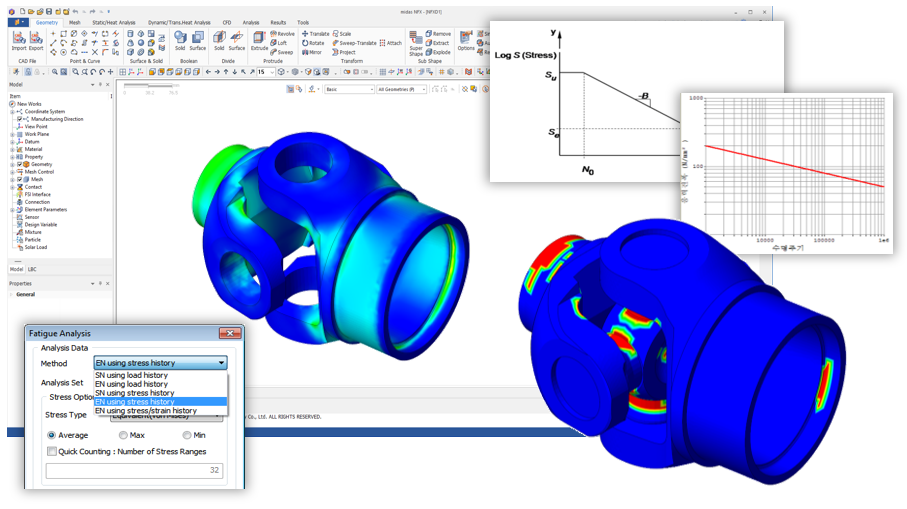Image resolution: width=907 pixels, height=509 pixels.
Task: Use the Translate transform tool
Action: (x=315, y=34)
